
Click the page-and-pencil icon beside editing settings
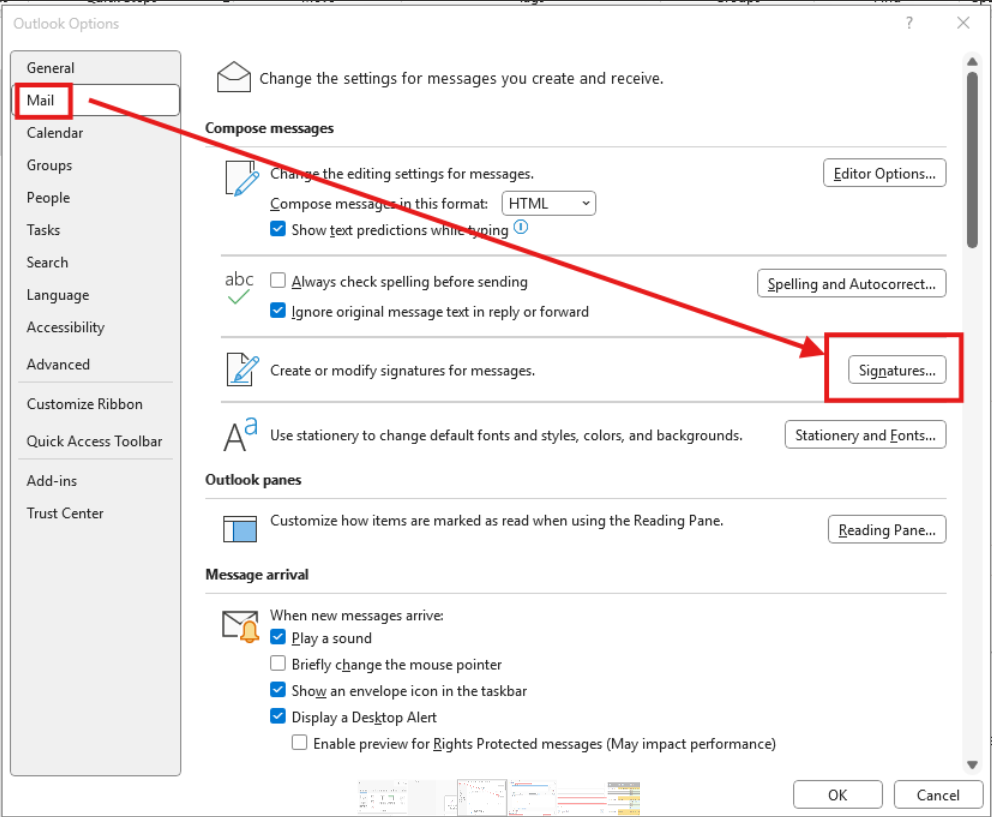point(242,178)
